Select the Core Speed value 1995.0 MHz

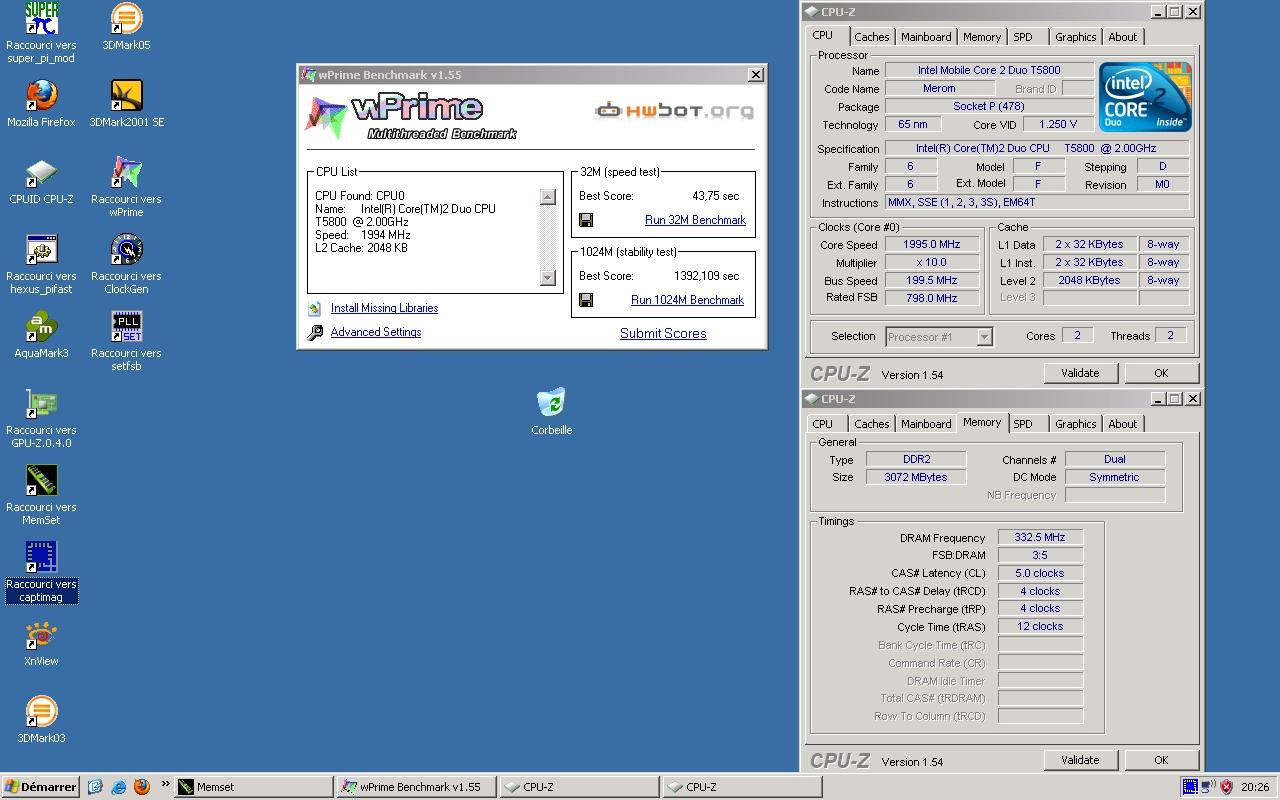pos(932,245)
